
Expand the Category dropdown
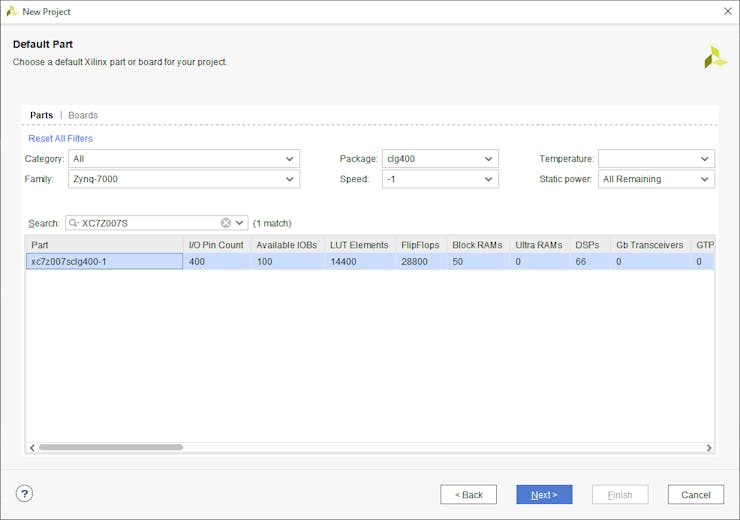coord(289,159)
